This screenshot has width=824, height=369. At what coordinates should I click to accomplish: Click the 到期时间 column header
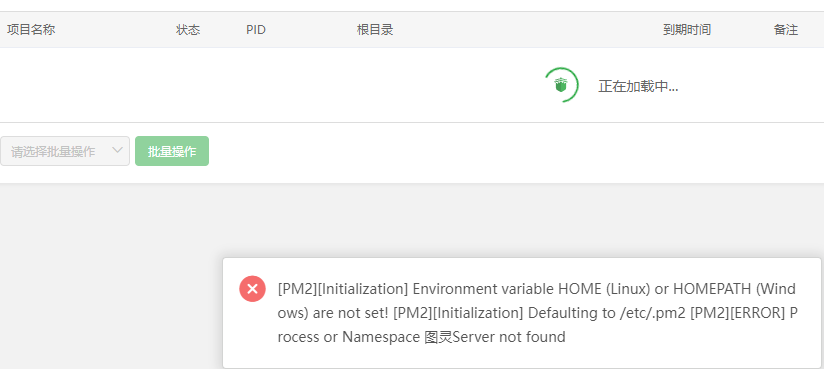click(687, 30)
